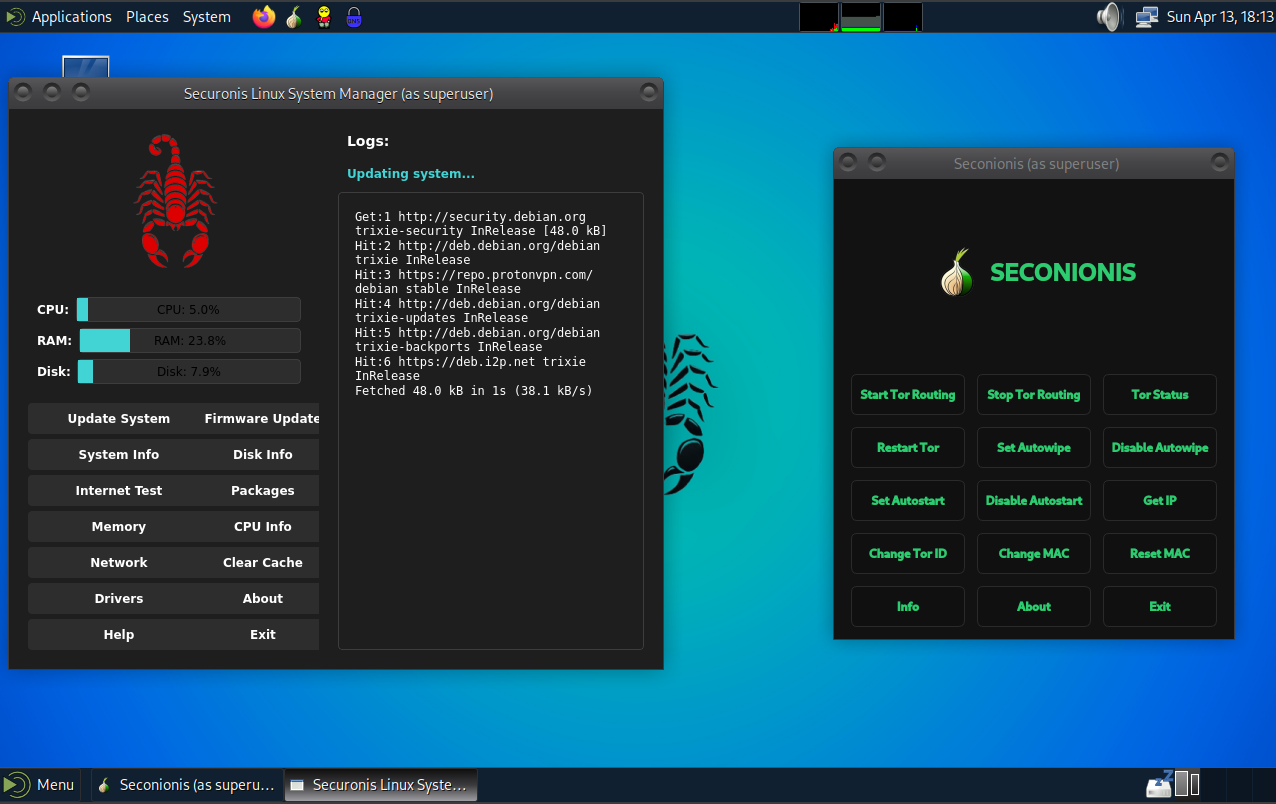This screenshot has height=804, width=1276.
Task: Click Restart Tor
Action: click(x=908, y=448)
